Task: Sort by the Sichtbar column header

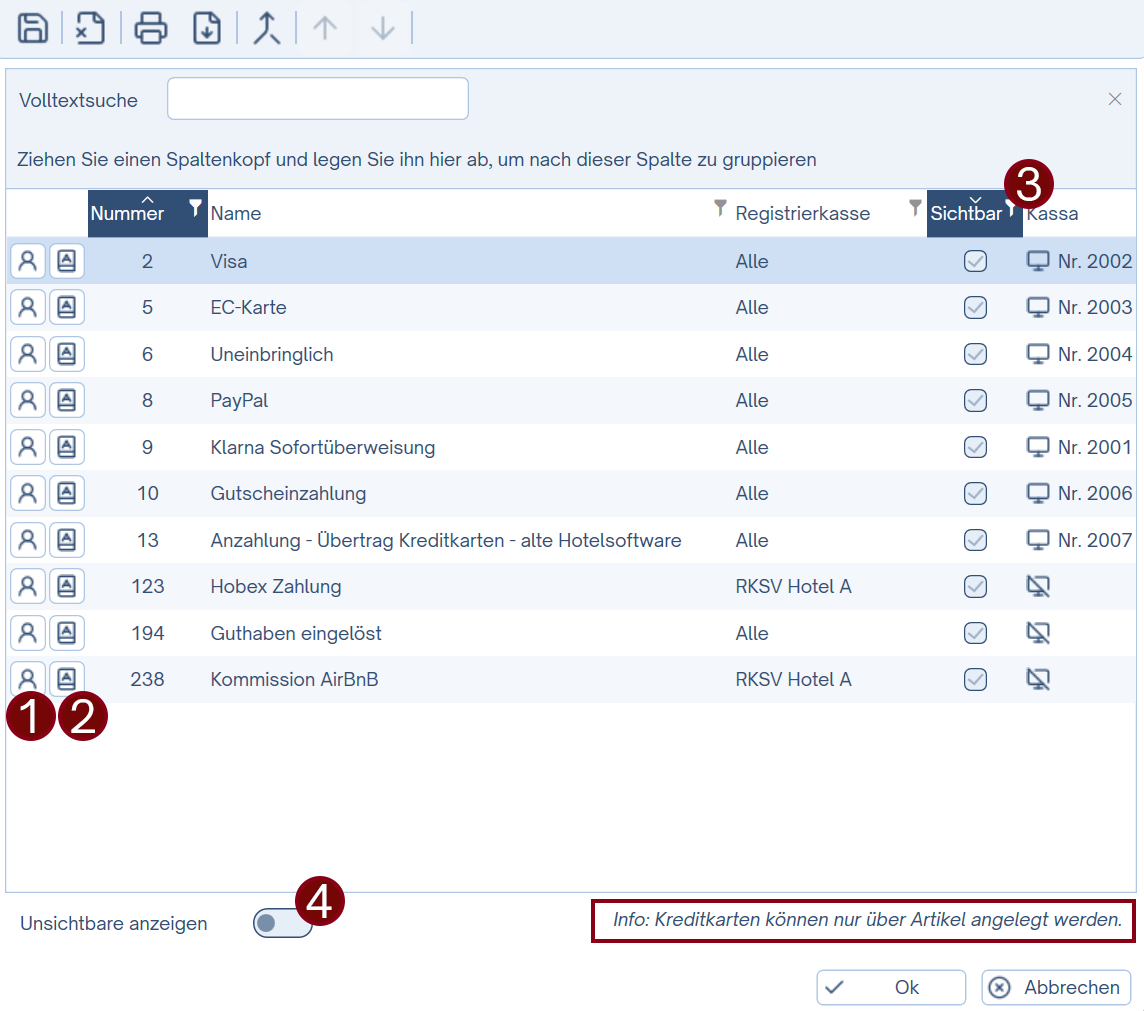Action: click(966, 214)
